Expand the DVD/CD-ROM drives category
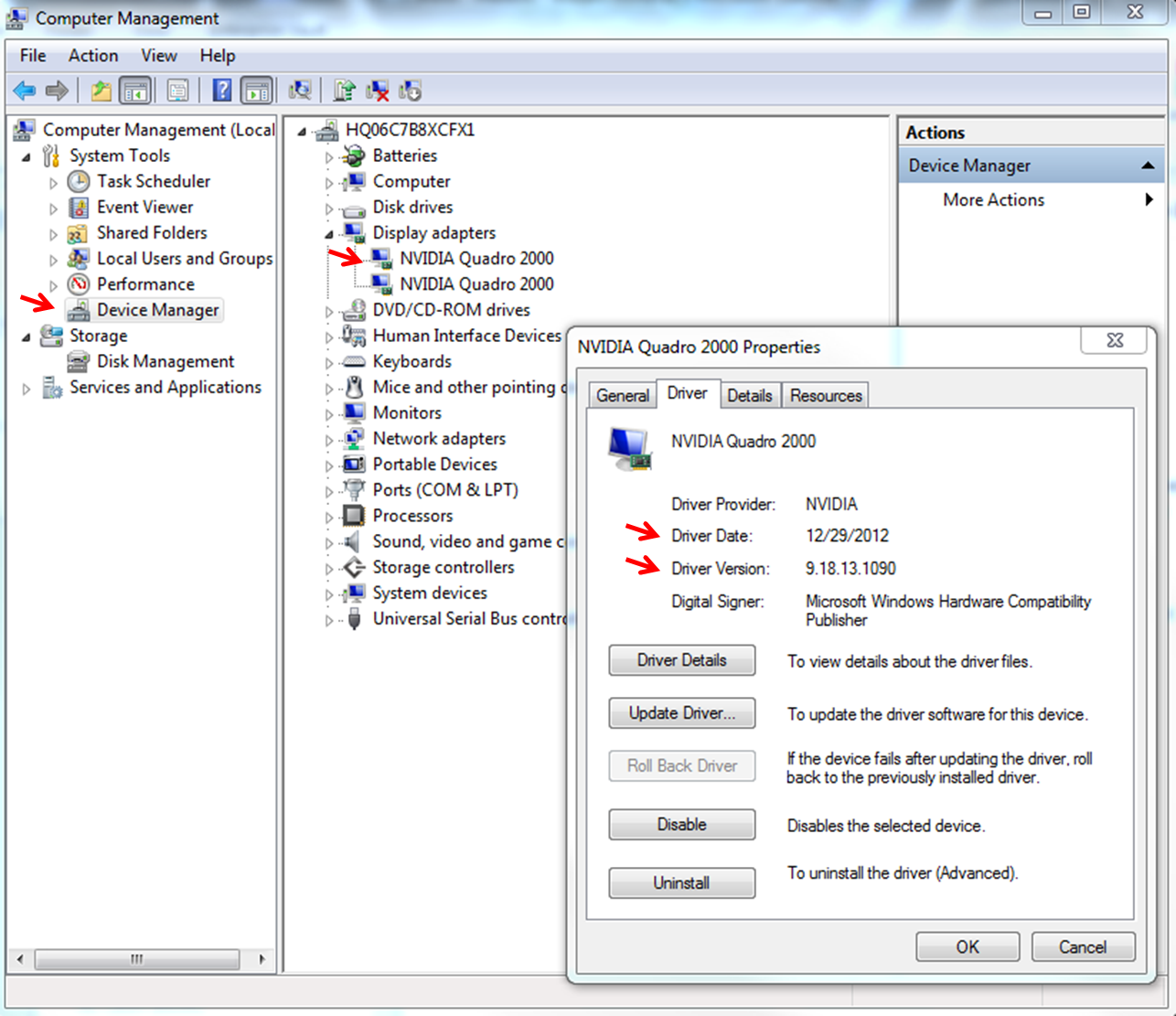 329,312
